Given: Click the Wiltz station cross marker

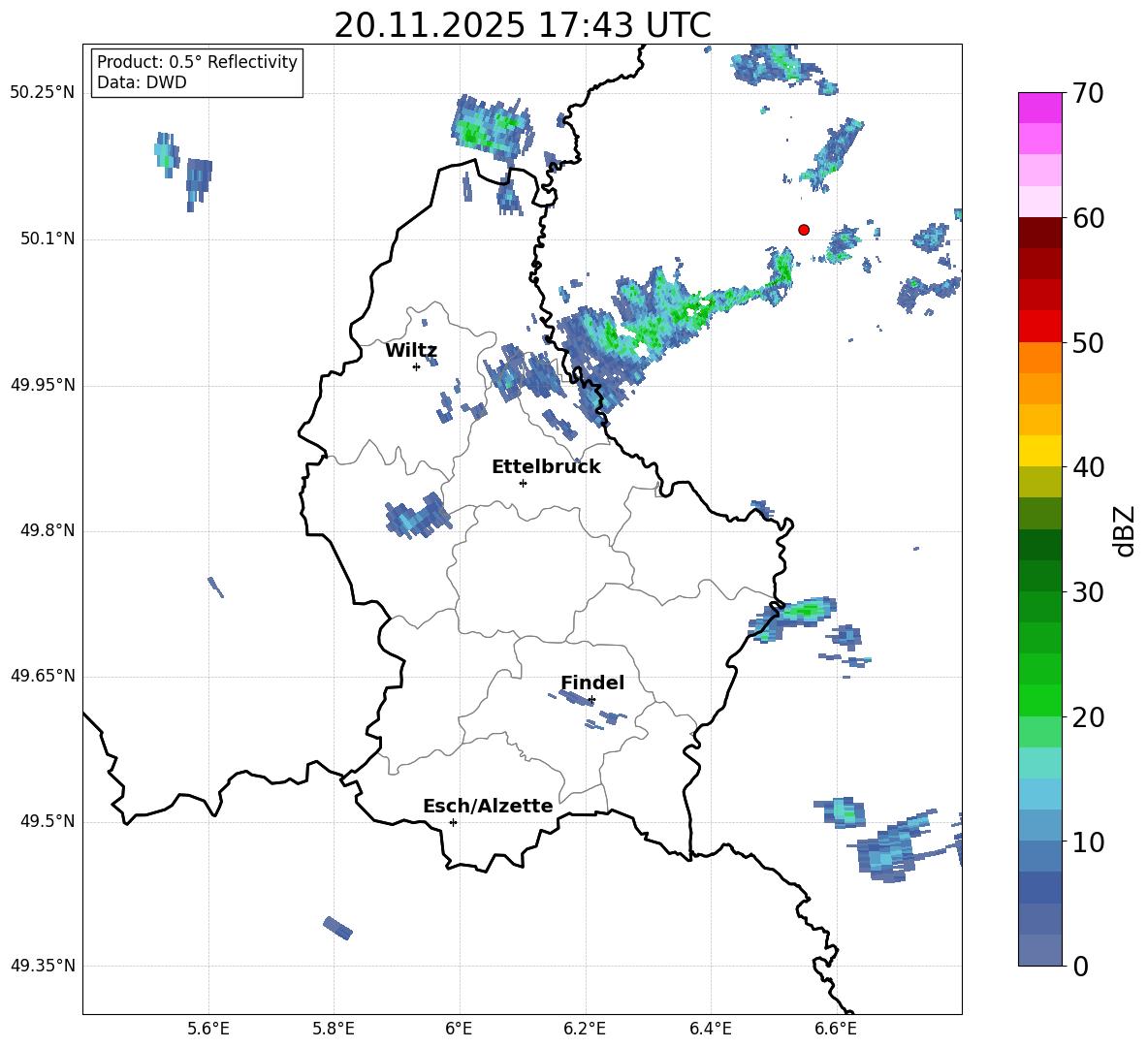Looking at the screenshot, I should pyautogui.click(x=417, y=366).
